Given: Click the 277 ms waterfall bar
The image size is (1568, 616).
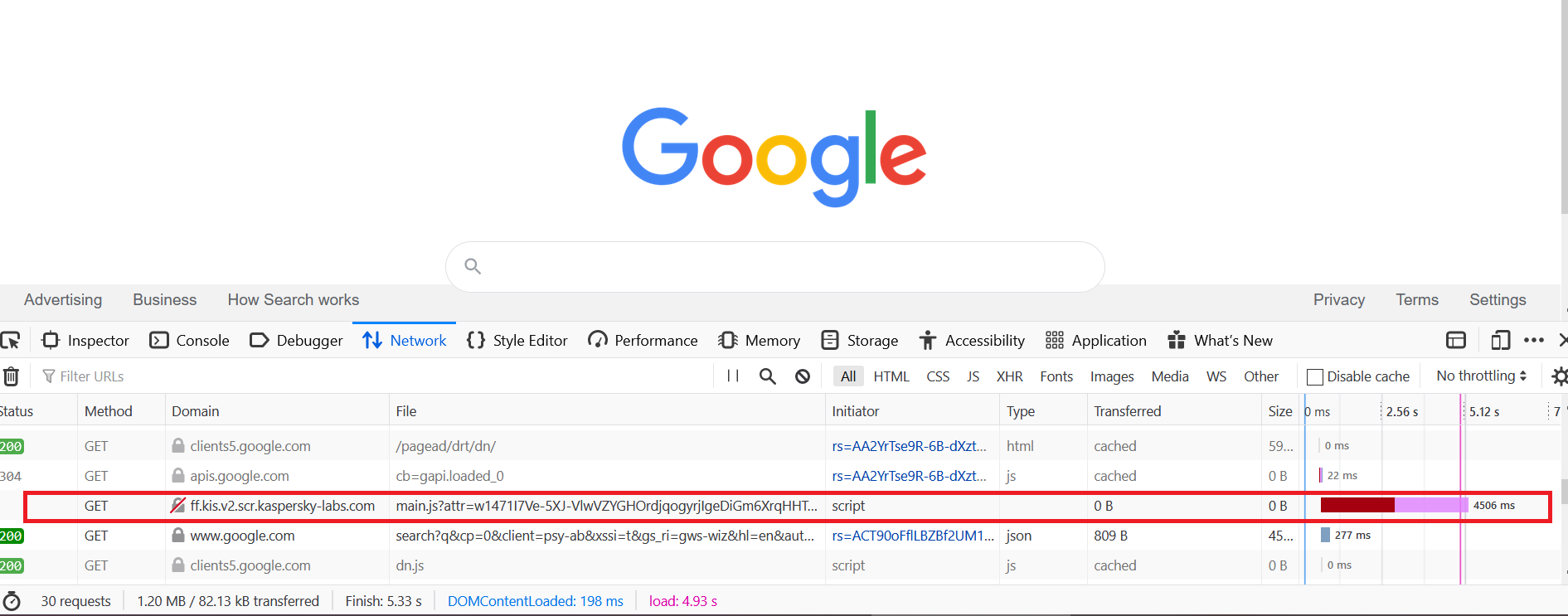Looking at the screenshot, I should click(1325, 535).
